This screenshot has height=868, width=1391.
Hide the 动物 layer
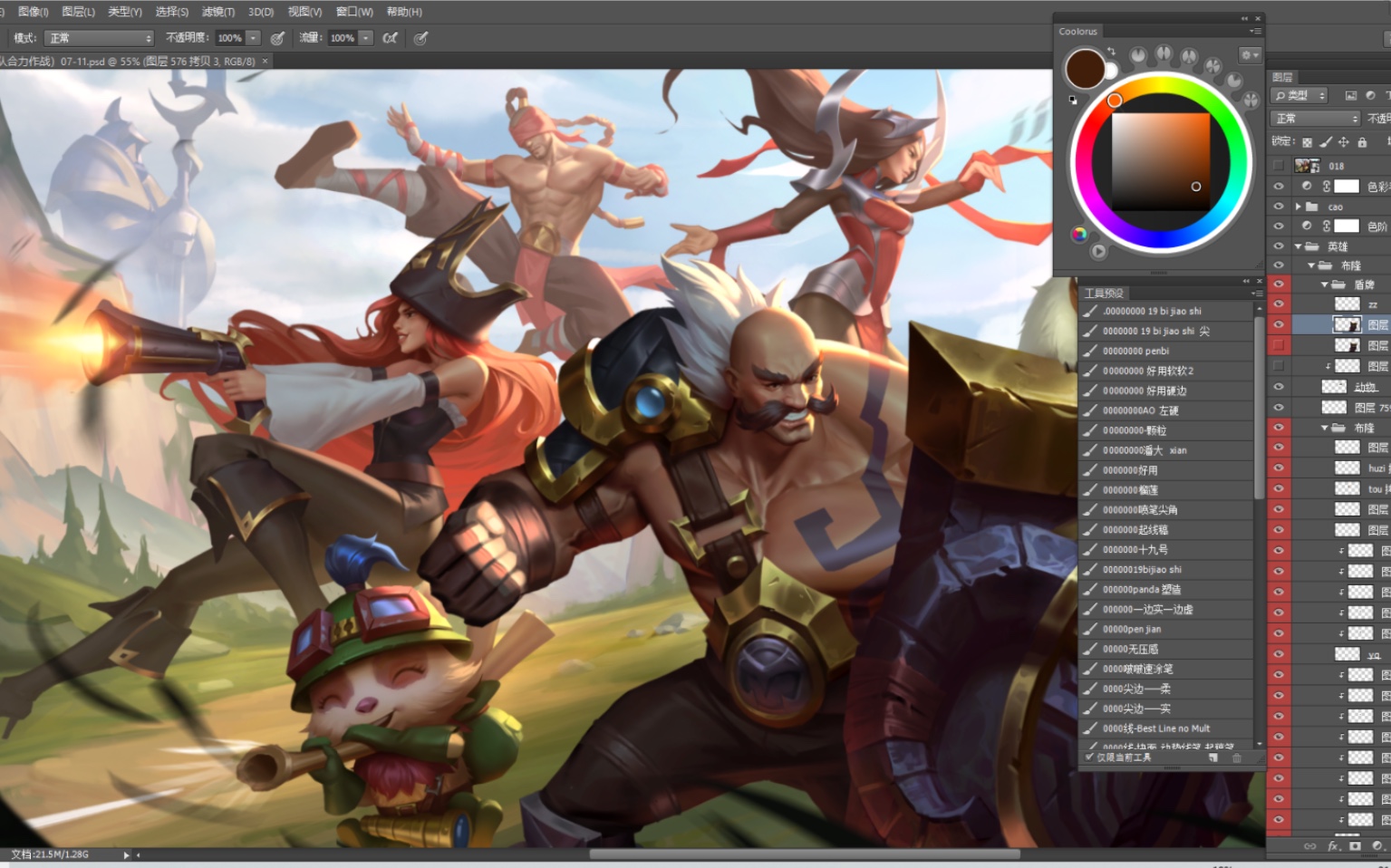coord(1278,387)
